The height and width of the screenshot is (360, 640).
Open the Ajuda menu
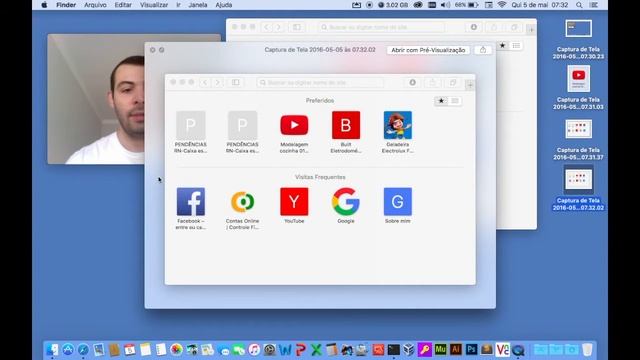223,5
